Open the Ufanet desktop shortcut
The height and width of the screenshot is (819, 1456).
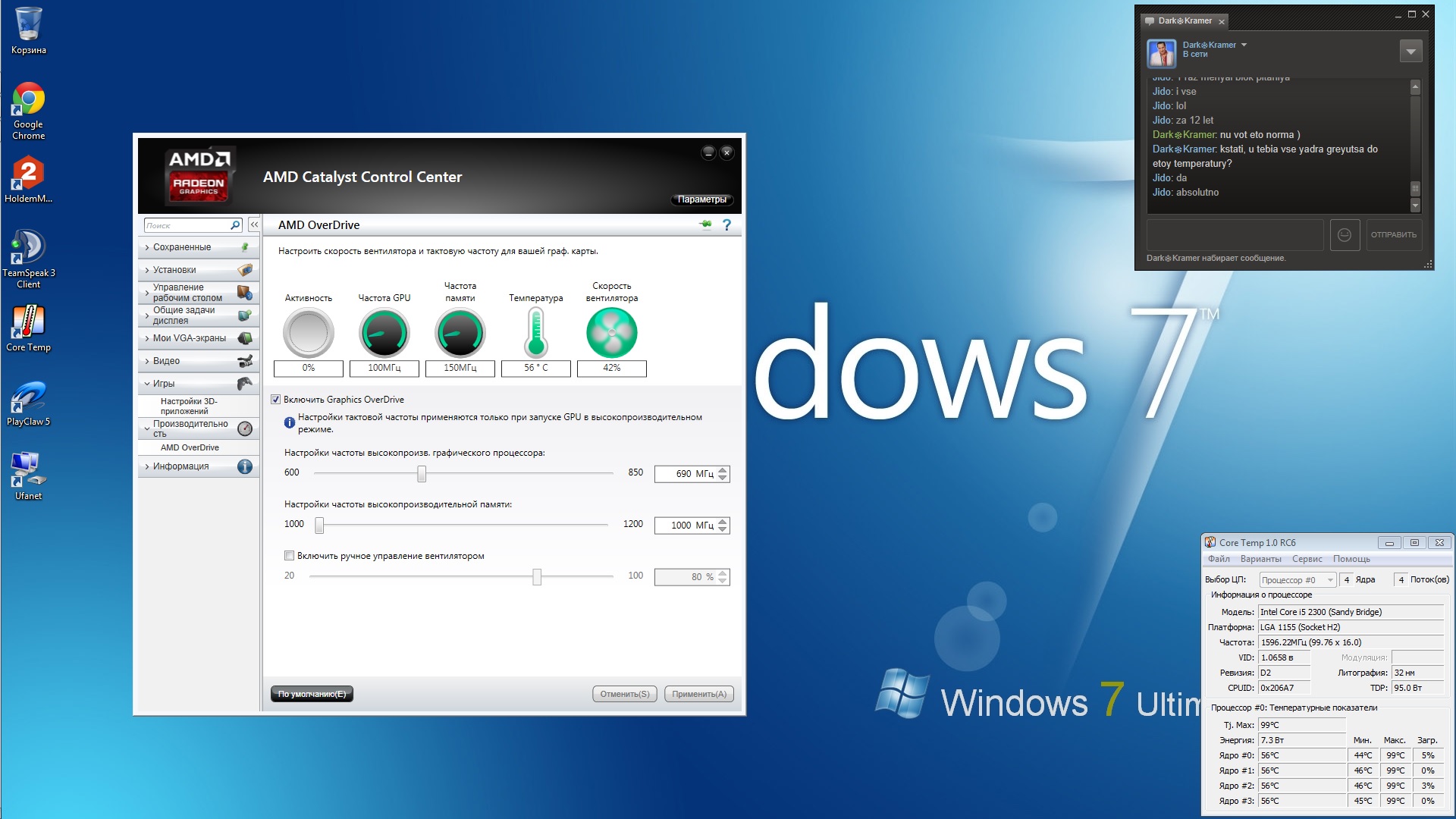[x=29, y=477]
